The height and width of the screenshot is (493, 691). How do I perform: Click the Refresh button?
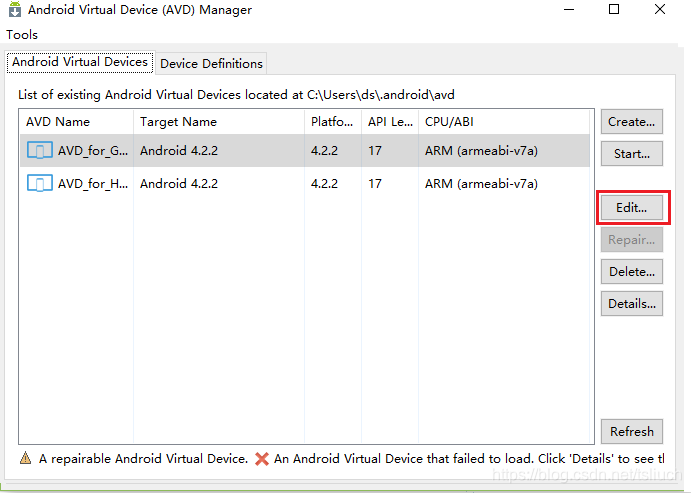tap(632, 431)
